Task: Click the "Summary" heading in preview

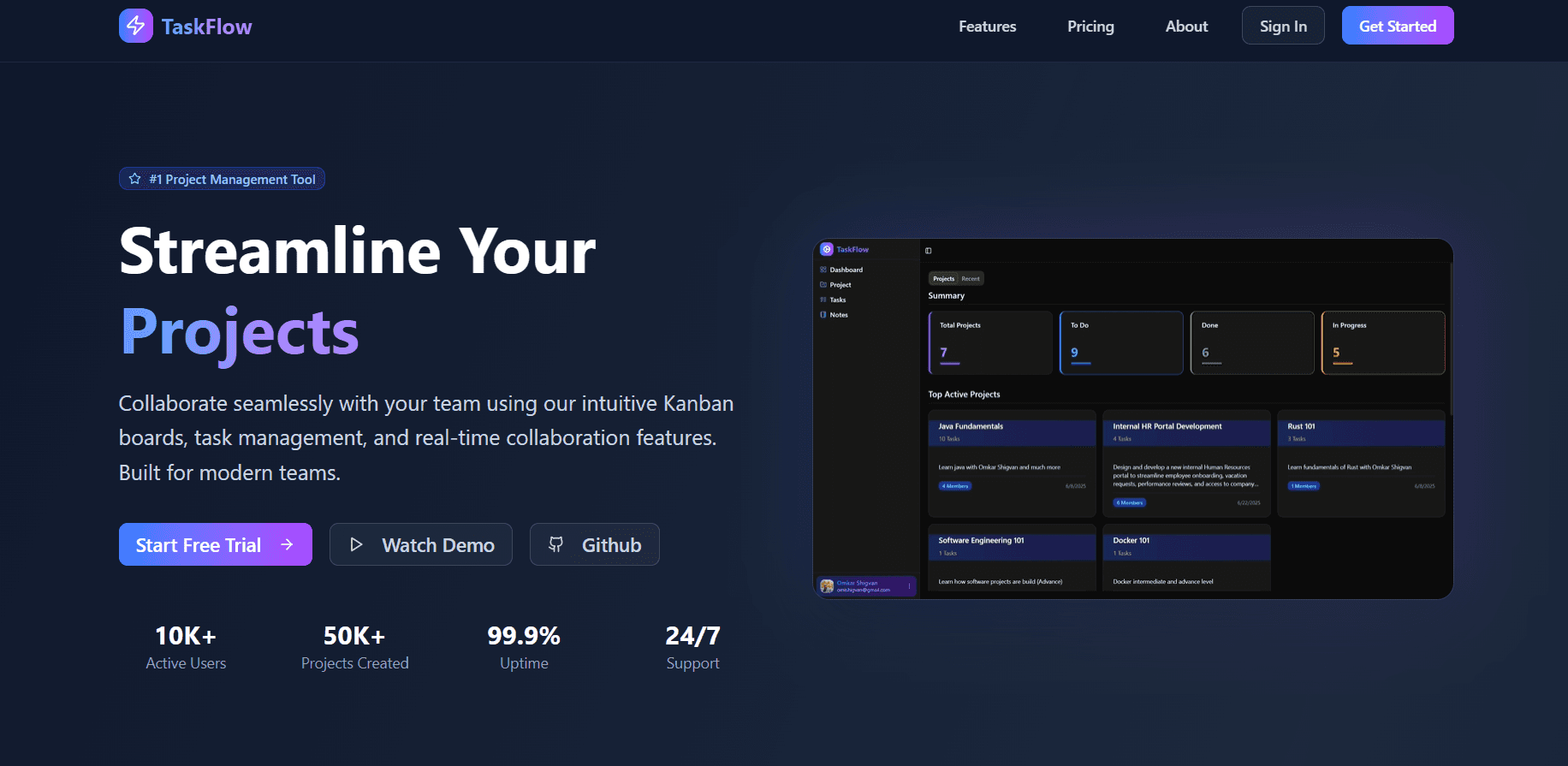Action: (946, 295)
